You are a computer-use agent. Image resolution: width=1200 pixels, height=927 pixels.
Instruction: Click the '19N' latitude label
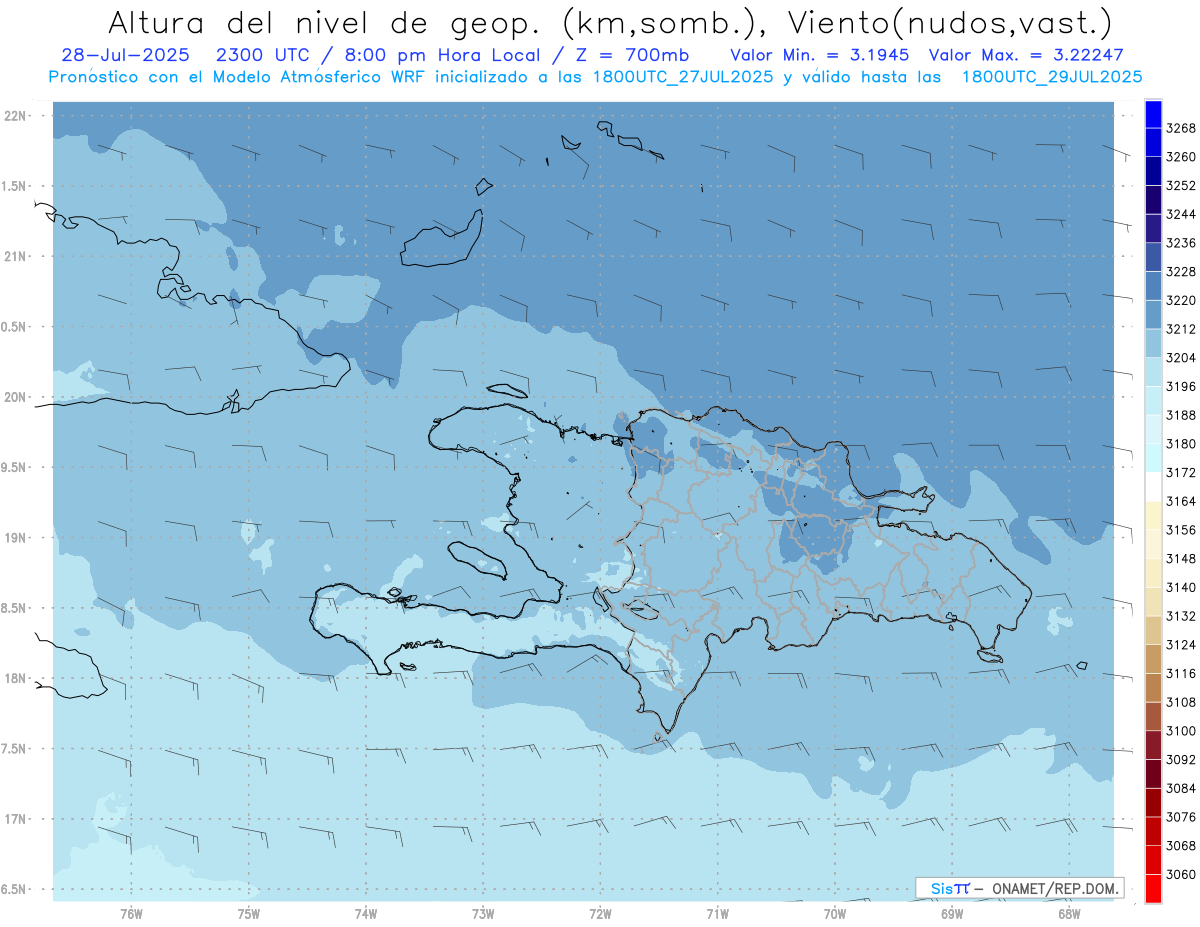(14, 538)
